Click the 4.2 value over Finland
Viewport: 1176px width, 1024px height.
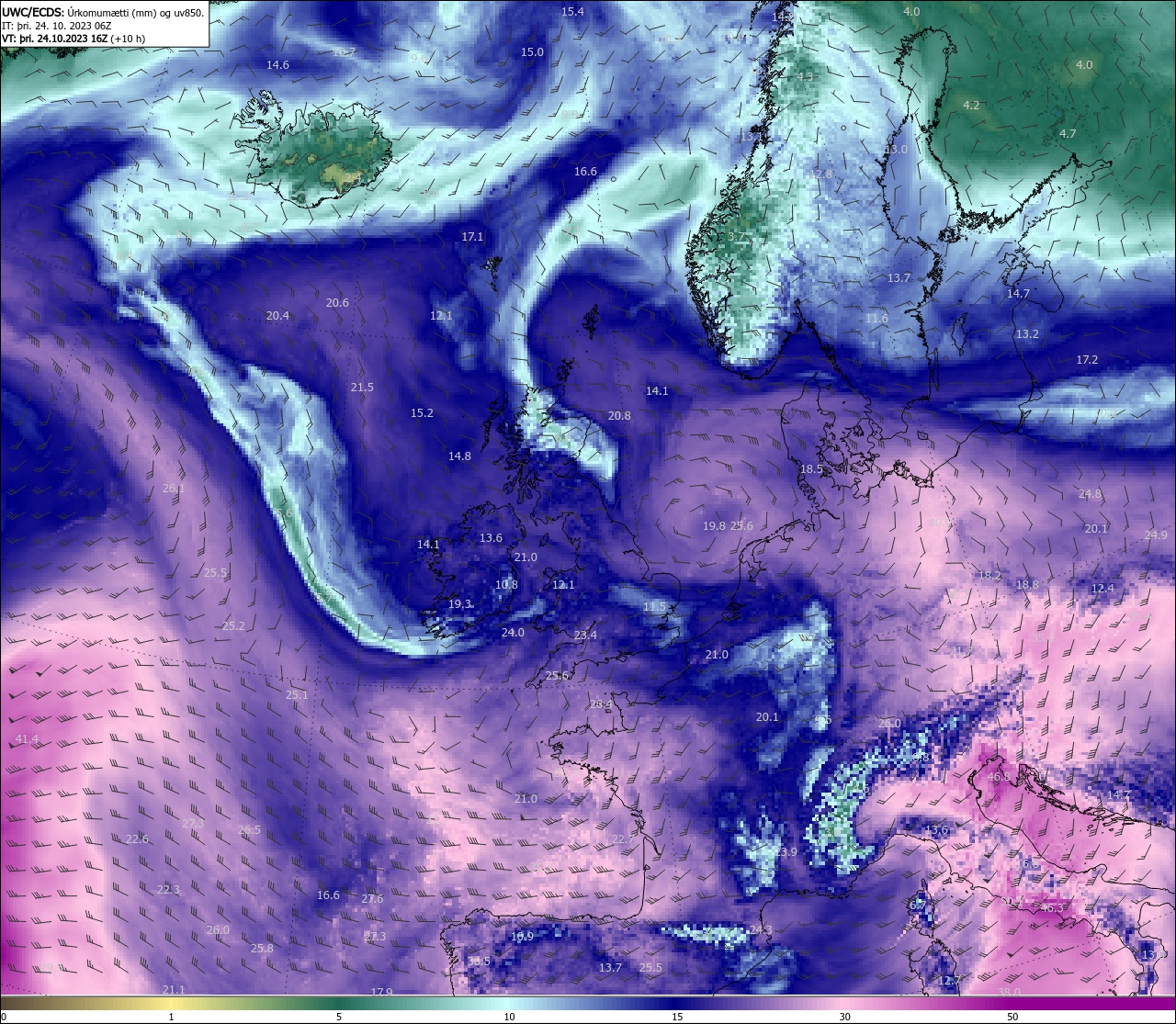tap(971, 106)
